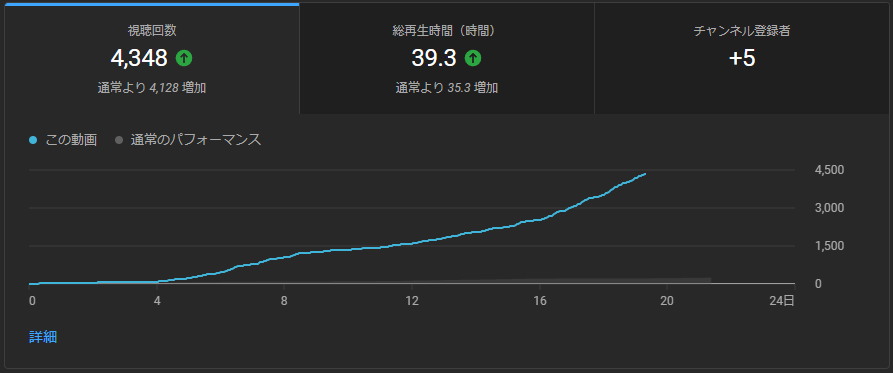Click the 通常のパフォーマンス legend label
Viewport: 893px width, 373px height.
[x=195, y=140]
